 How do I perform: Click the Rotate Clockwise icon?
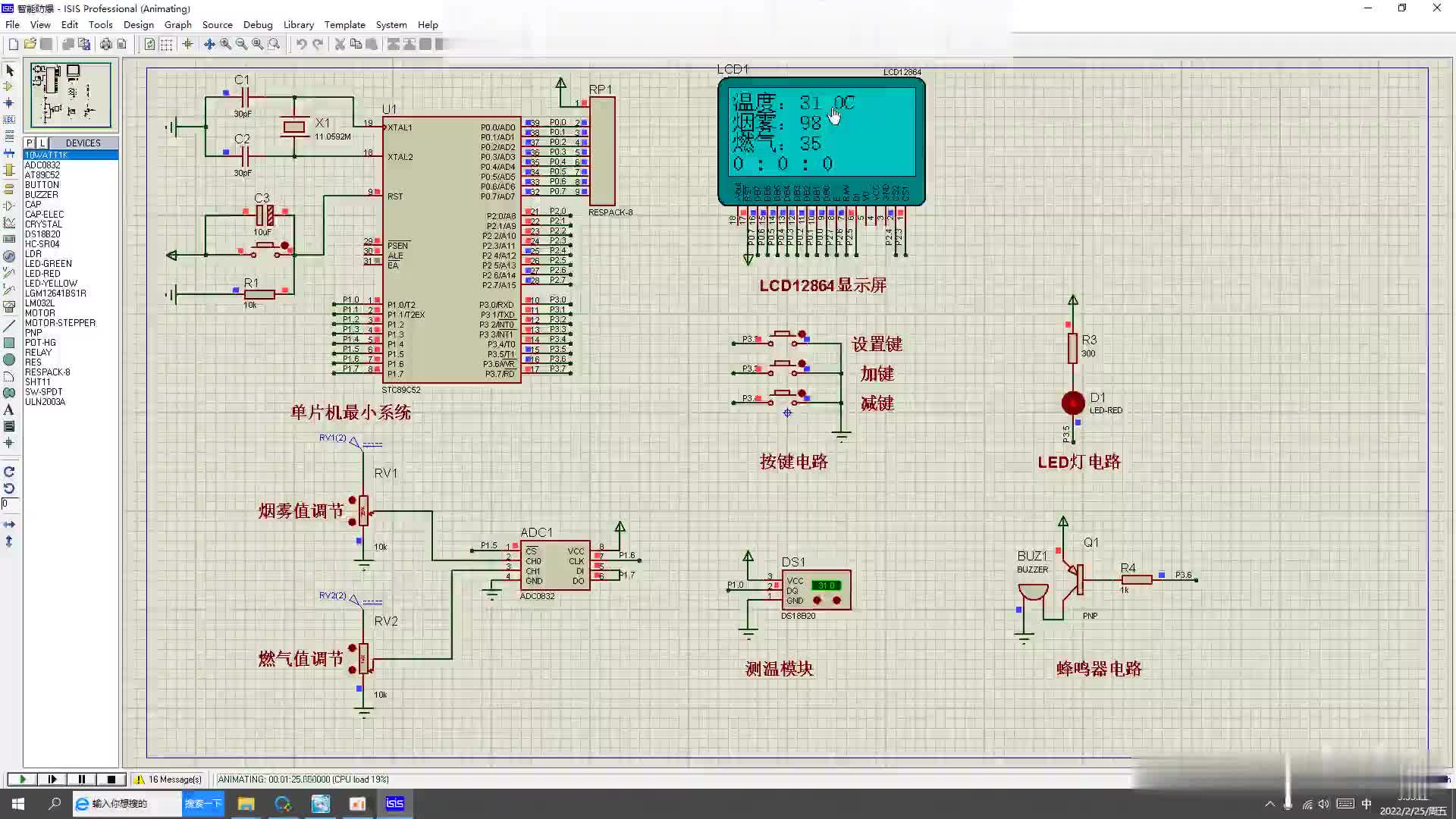[x=10, y=472]
